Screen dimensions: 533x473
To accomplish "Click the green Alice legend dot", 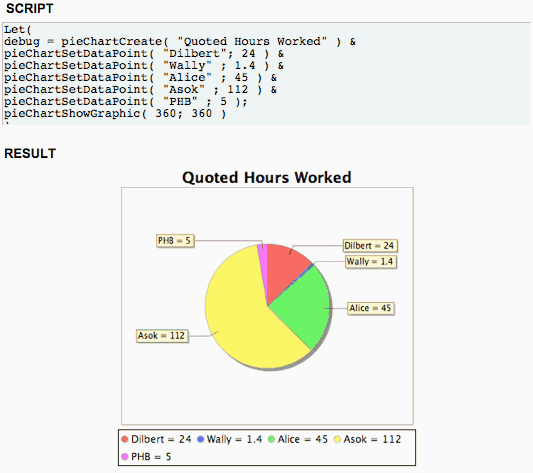I will pyautogui.click(x=271, y=439).
